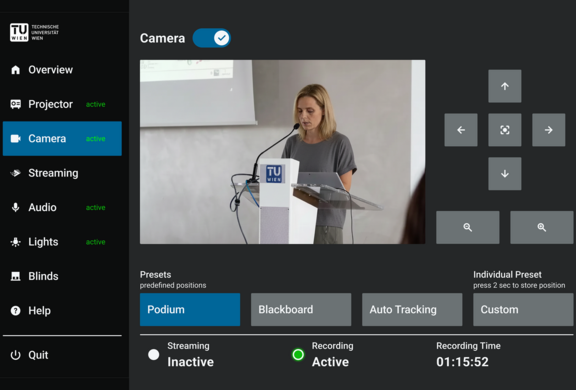This screenshot has height=390, width=576.
Task: Toggle the Camera power switch off
Action: pos(212,38)
